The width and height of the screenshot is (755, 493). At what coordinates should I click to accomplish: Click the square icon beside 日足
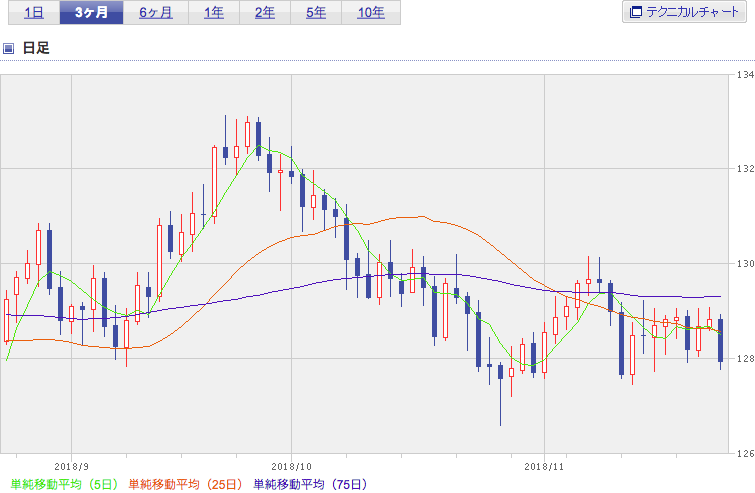tap(8, 48)
